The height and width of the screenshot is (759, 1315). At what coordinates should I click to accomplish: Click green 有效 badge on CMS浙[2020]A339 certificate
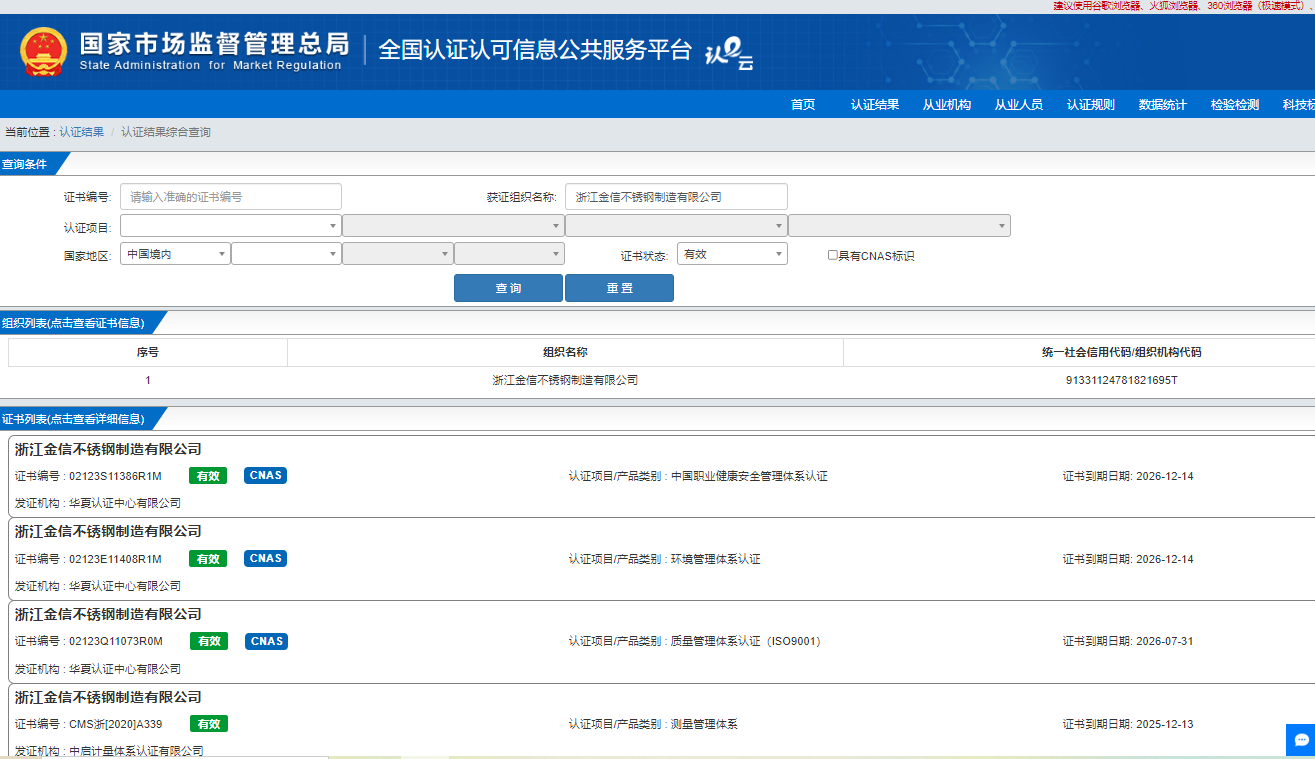pyautogui.click(x=208, y=724)
